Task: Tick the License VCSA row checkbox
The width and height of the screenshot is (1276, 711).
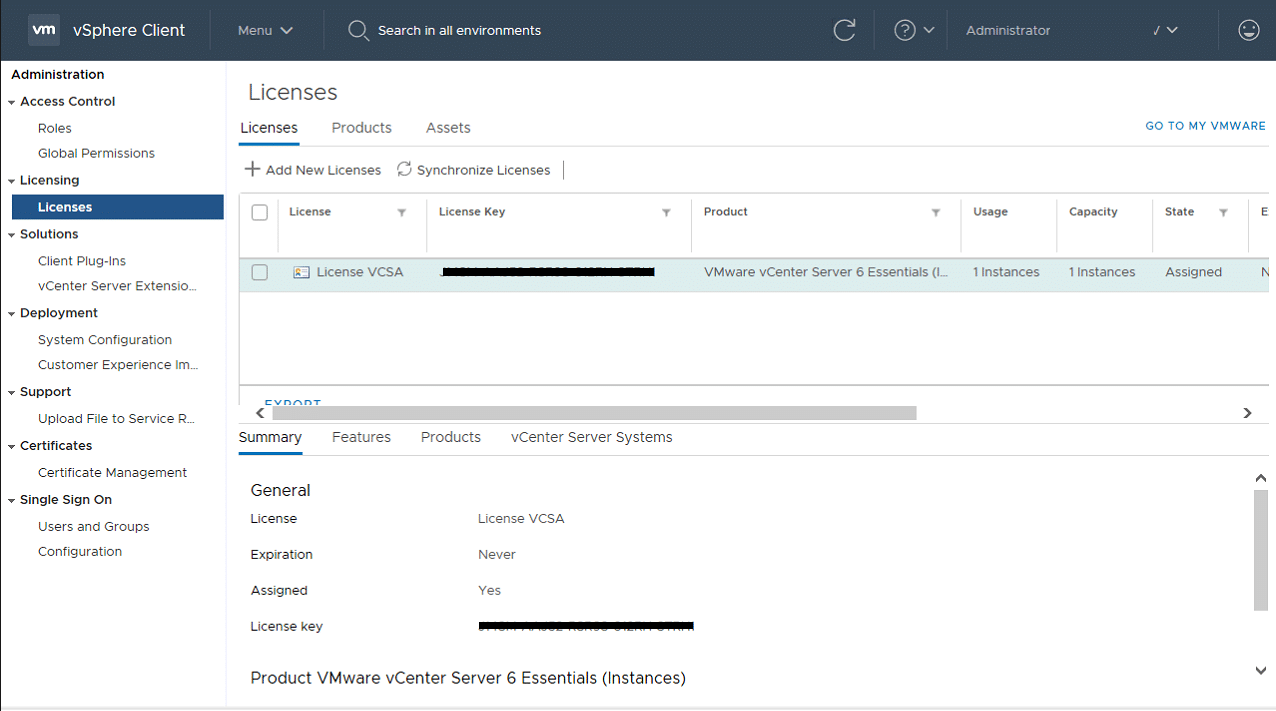Action: tap(260, 272)
